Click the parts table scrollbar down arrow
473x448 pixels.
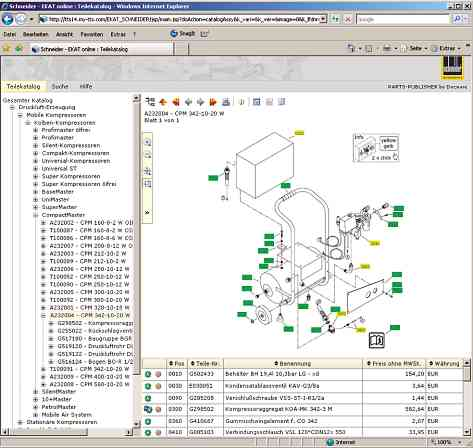tap(467, 432)
